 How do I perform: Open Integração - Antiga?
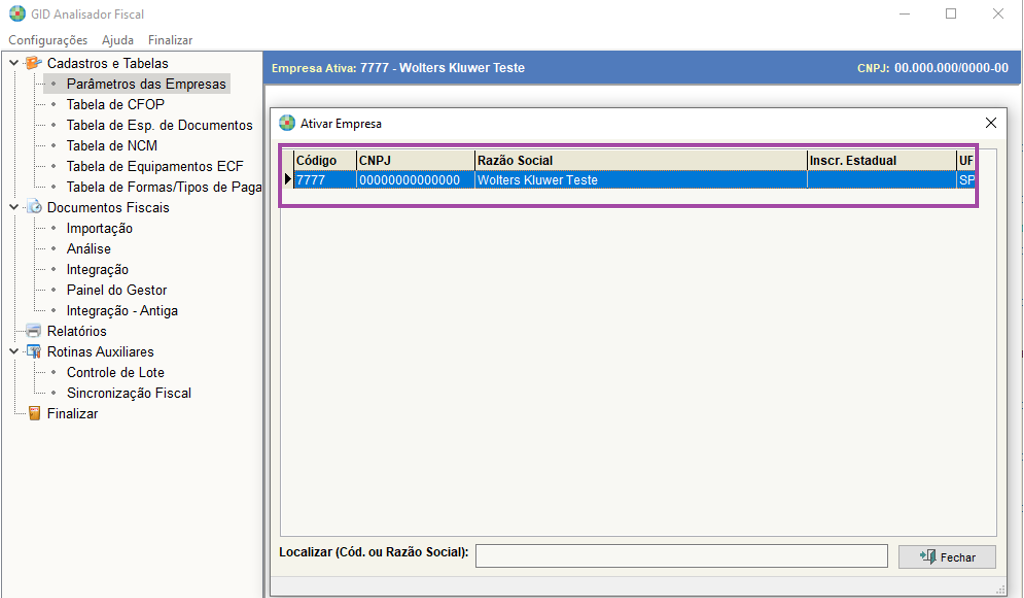(x=122, y=311)
